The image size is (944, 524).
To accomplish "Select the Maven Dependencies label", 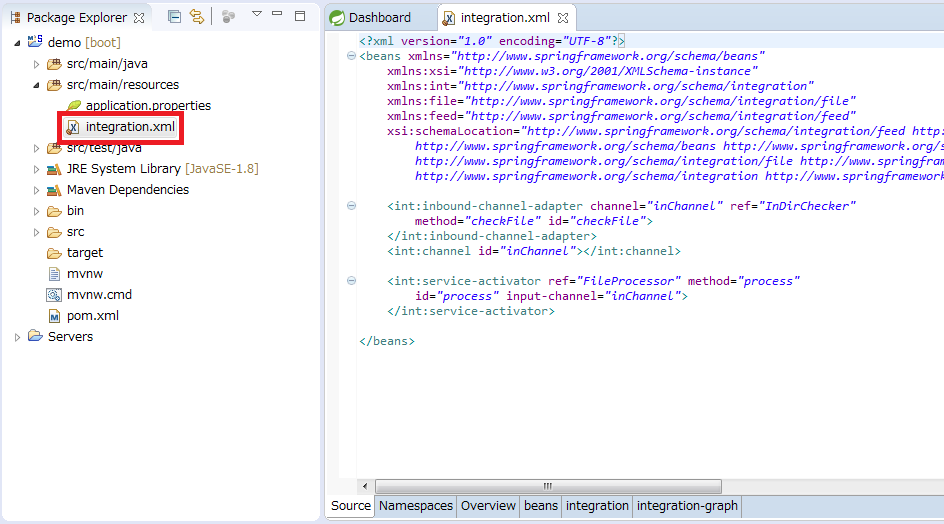I will click(128, 190).
